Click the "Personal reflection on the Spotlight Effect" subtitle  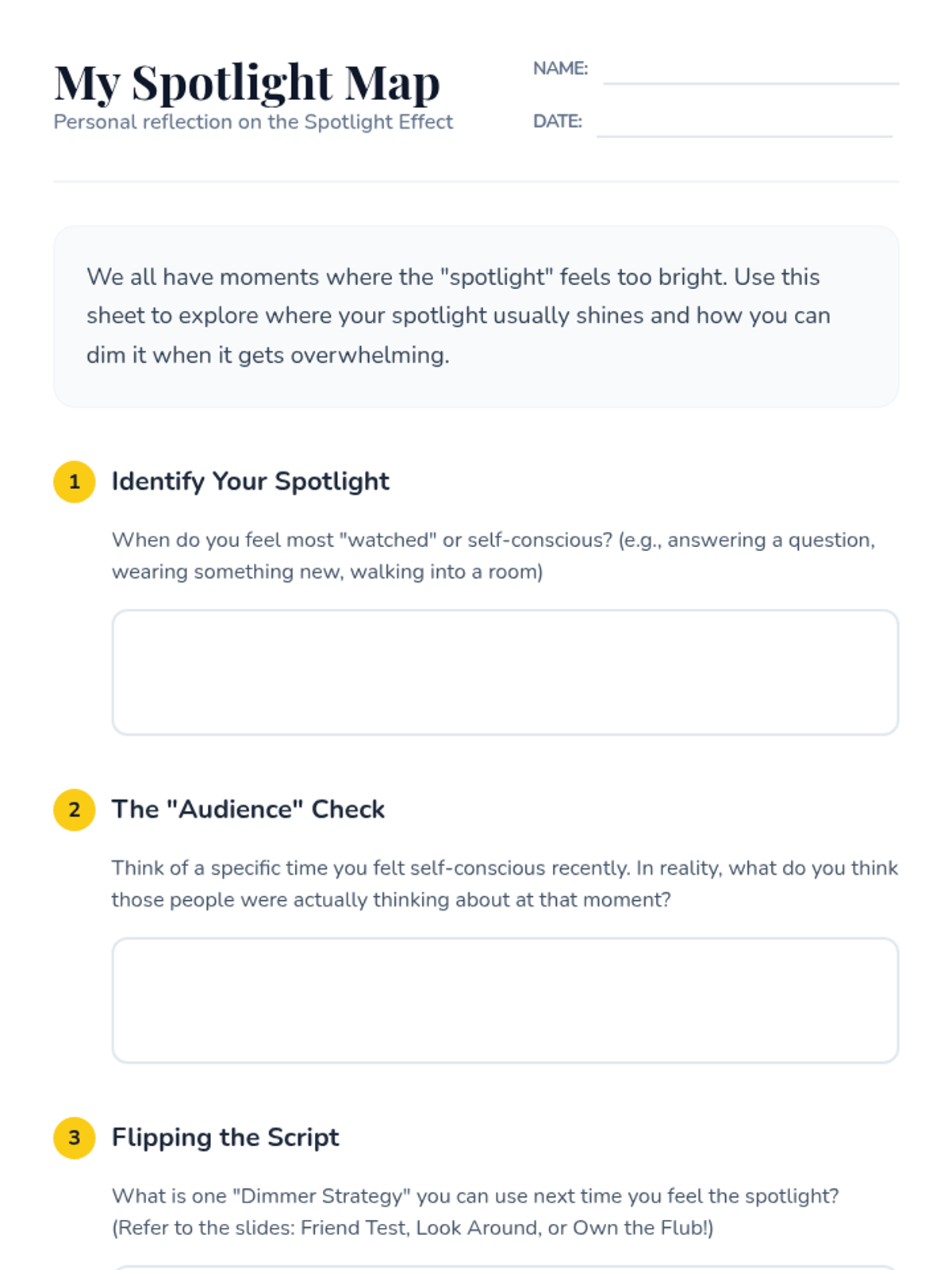pyautogui.click(x=253, y=122)
